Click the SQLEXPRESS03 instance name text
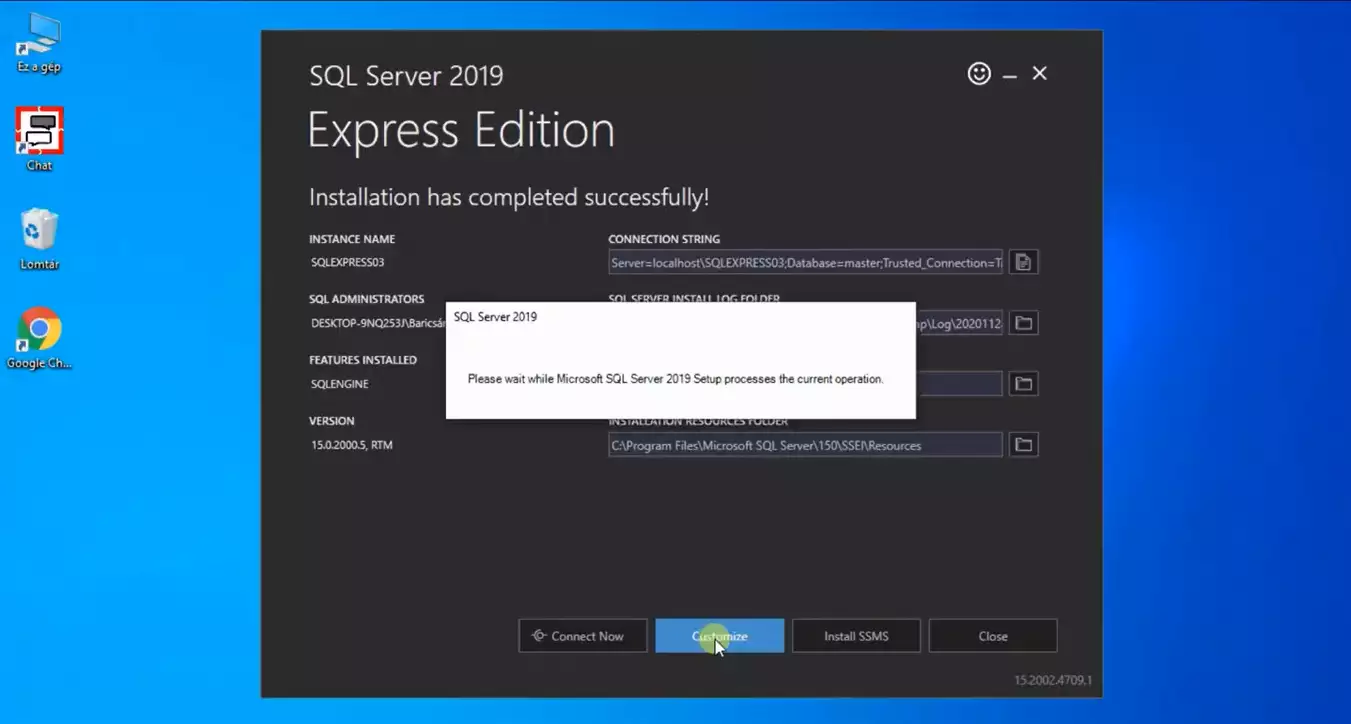 (348, 262)
